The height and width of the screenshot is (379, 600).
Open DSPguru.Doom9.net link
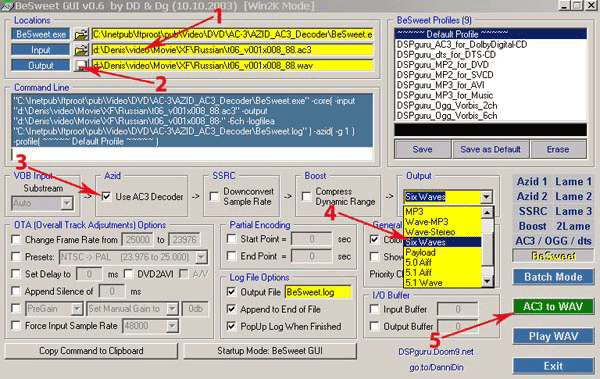436,351
